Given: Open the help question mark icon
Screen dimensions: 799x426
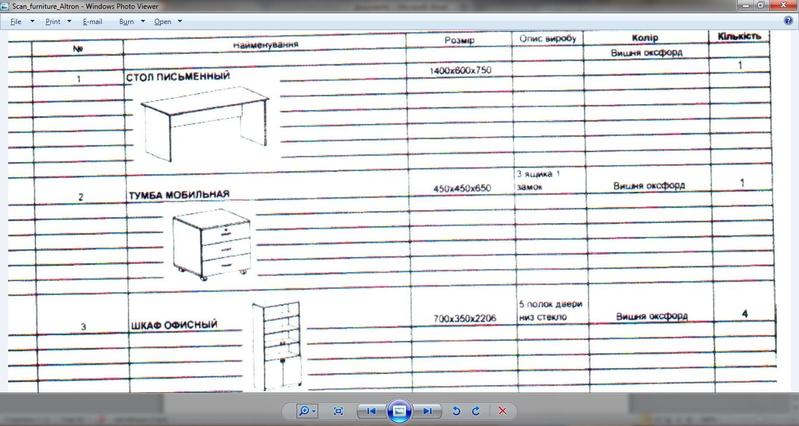Looking at the screenshot, I should pos(789,20).
